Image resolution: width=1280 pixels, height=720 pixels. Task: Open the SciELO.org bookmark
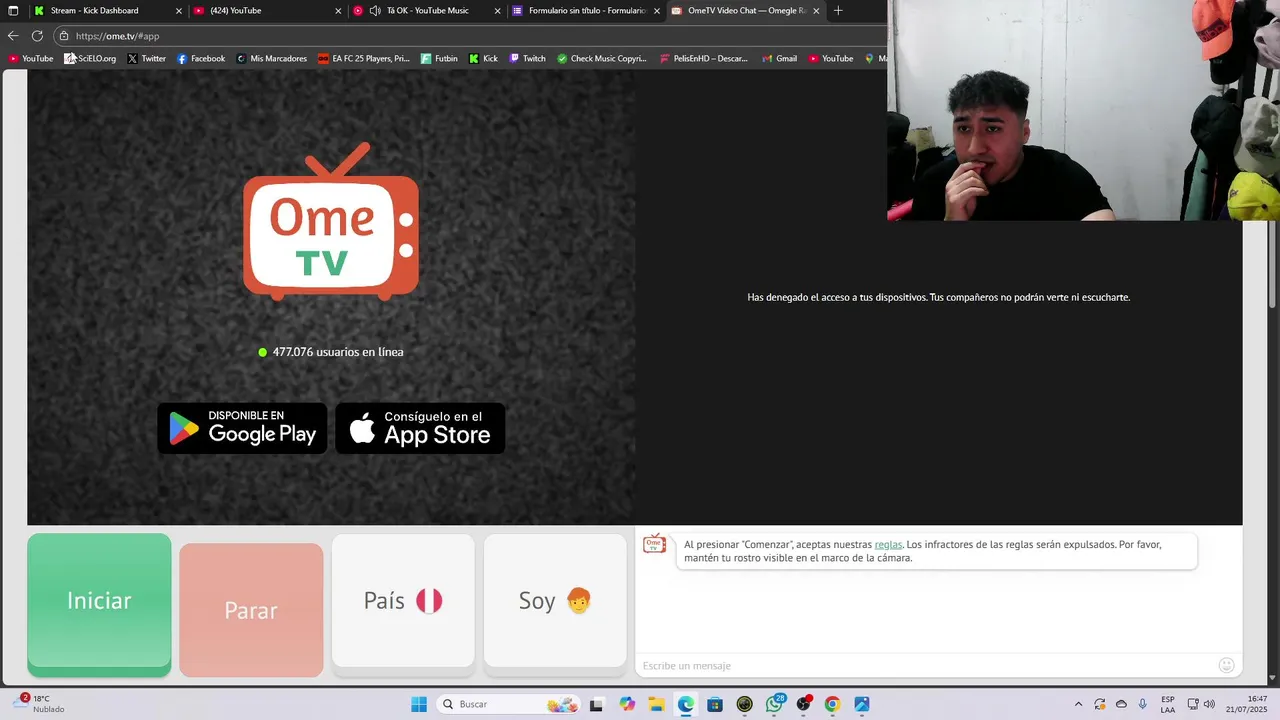(x=91, y=58)
